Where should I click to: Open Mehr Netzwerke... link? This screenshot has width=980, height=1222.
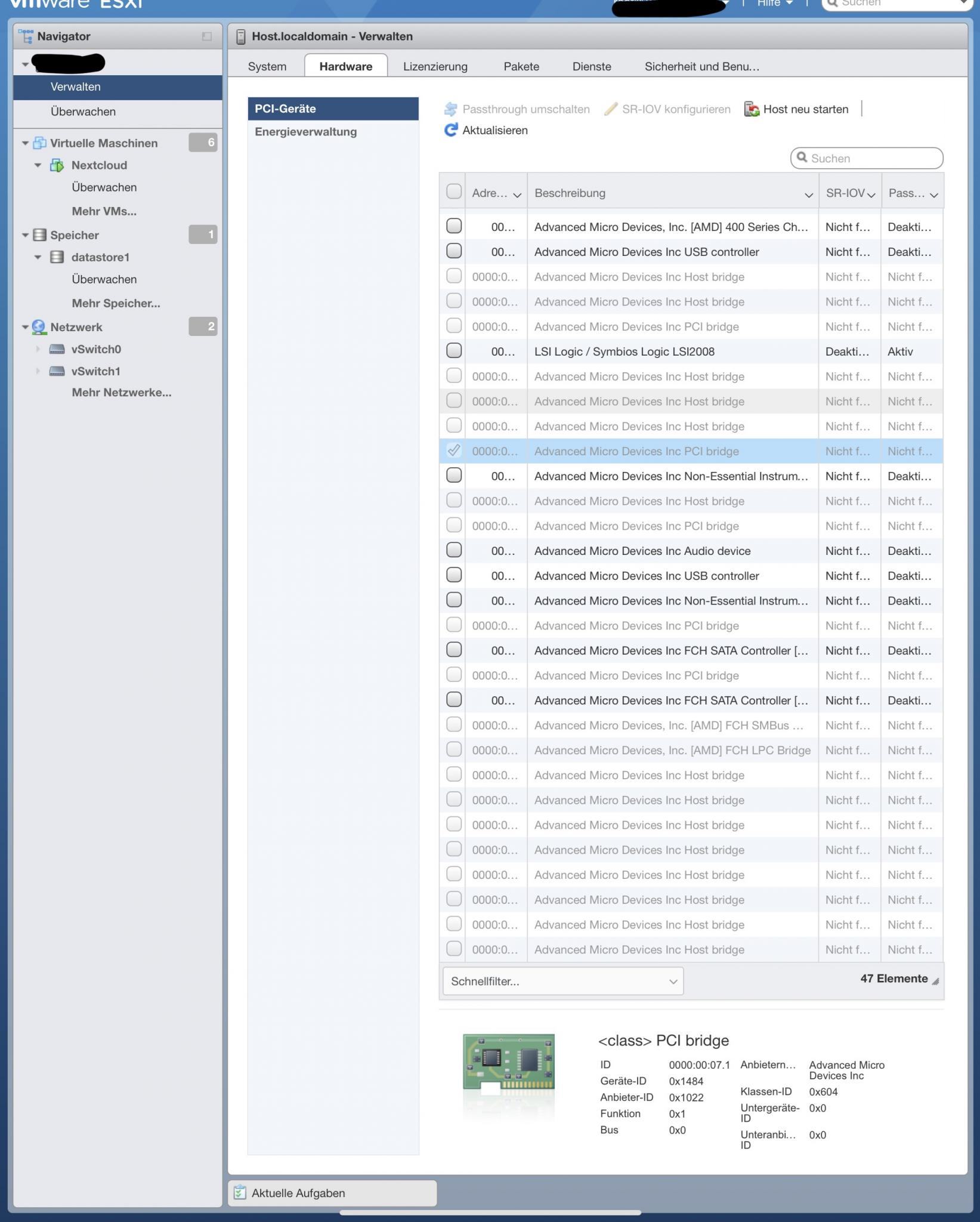click(x=122, y=393)
